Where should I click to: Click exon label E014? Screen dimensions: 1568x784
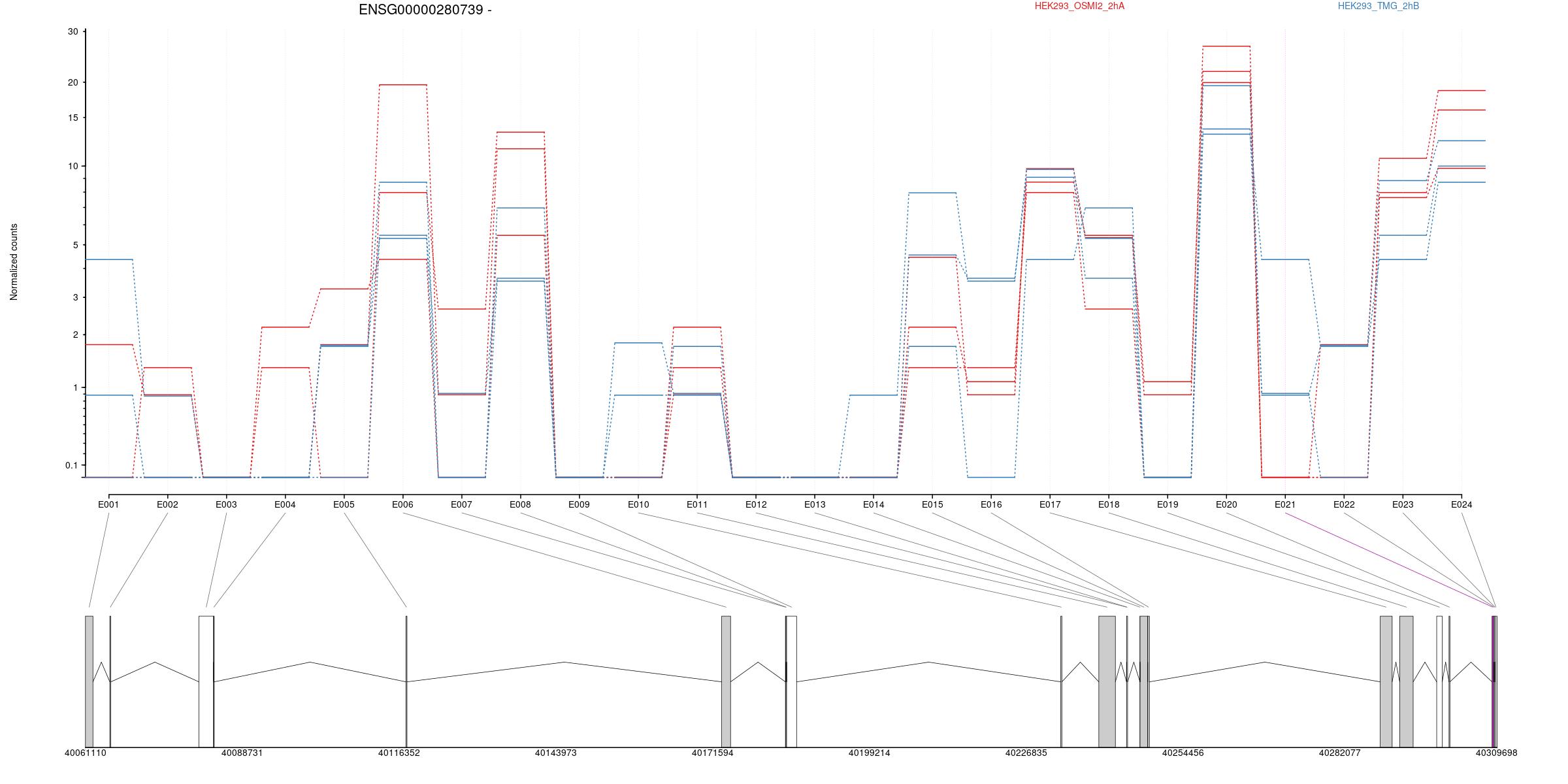[x=874, y=504]
